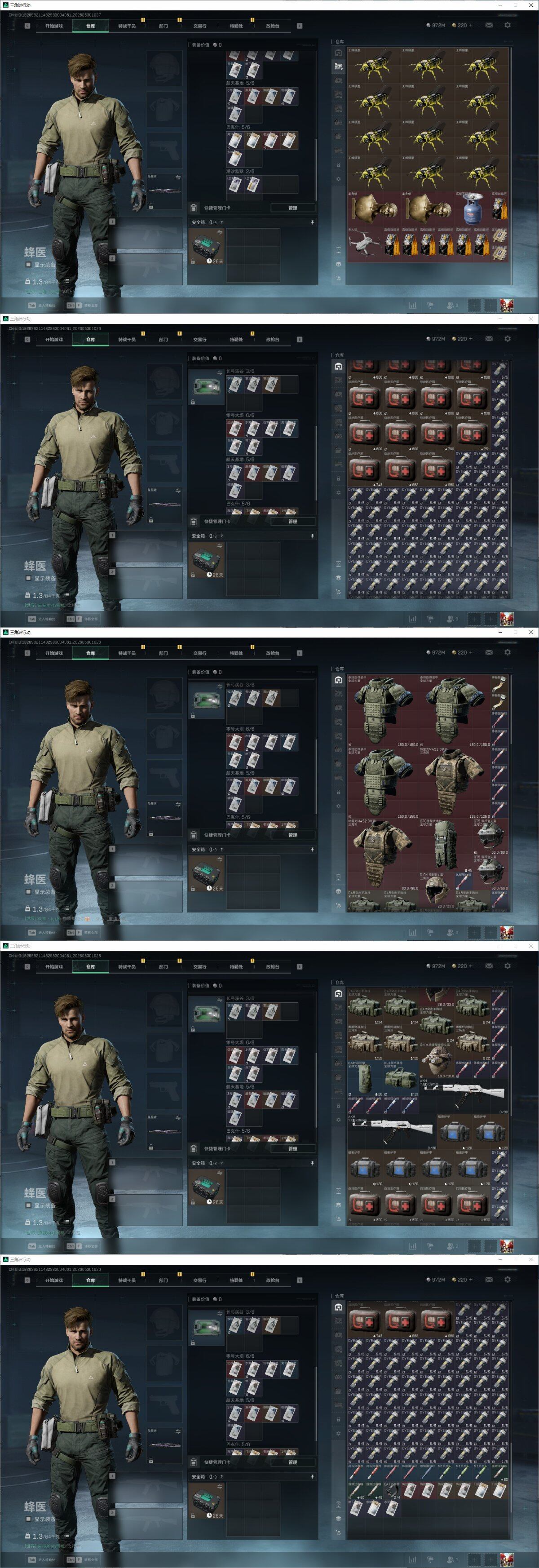Image resolution: width=539 pixels, height=1568 pixels.
Task: Click the lock icon in bee-model stash sidebar
Action: (339, 165)
